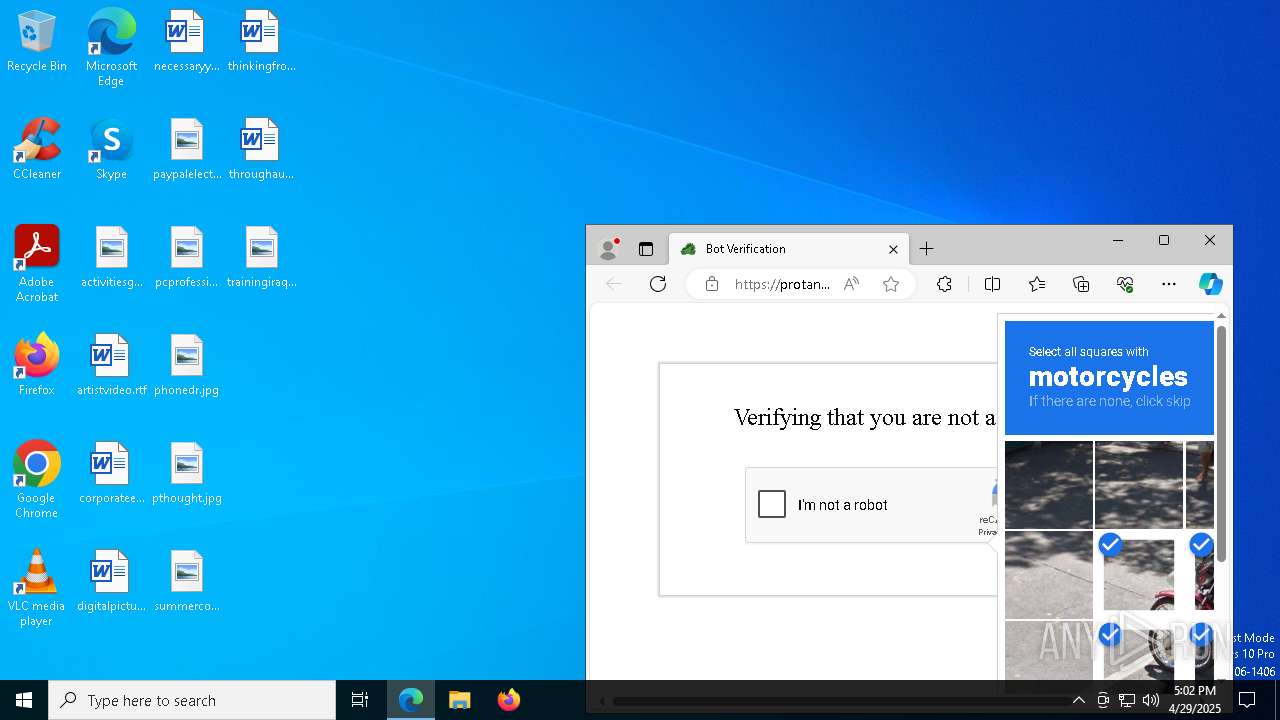Viewport: 1280px width, 720px height.
Task: Select the artistvideo.rtf file icon
Action: click(x=111, y=366)
